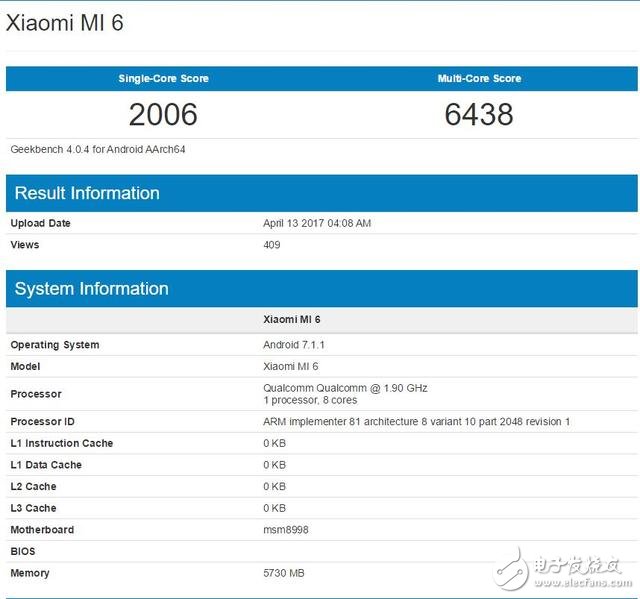Click the Qualcomm 1.90 GHz processor entry
The width and height of the screenshot is (640, 599).
(345, 388)
